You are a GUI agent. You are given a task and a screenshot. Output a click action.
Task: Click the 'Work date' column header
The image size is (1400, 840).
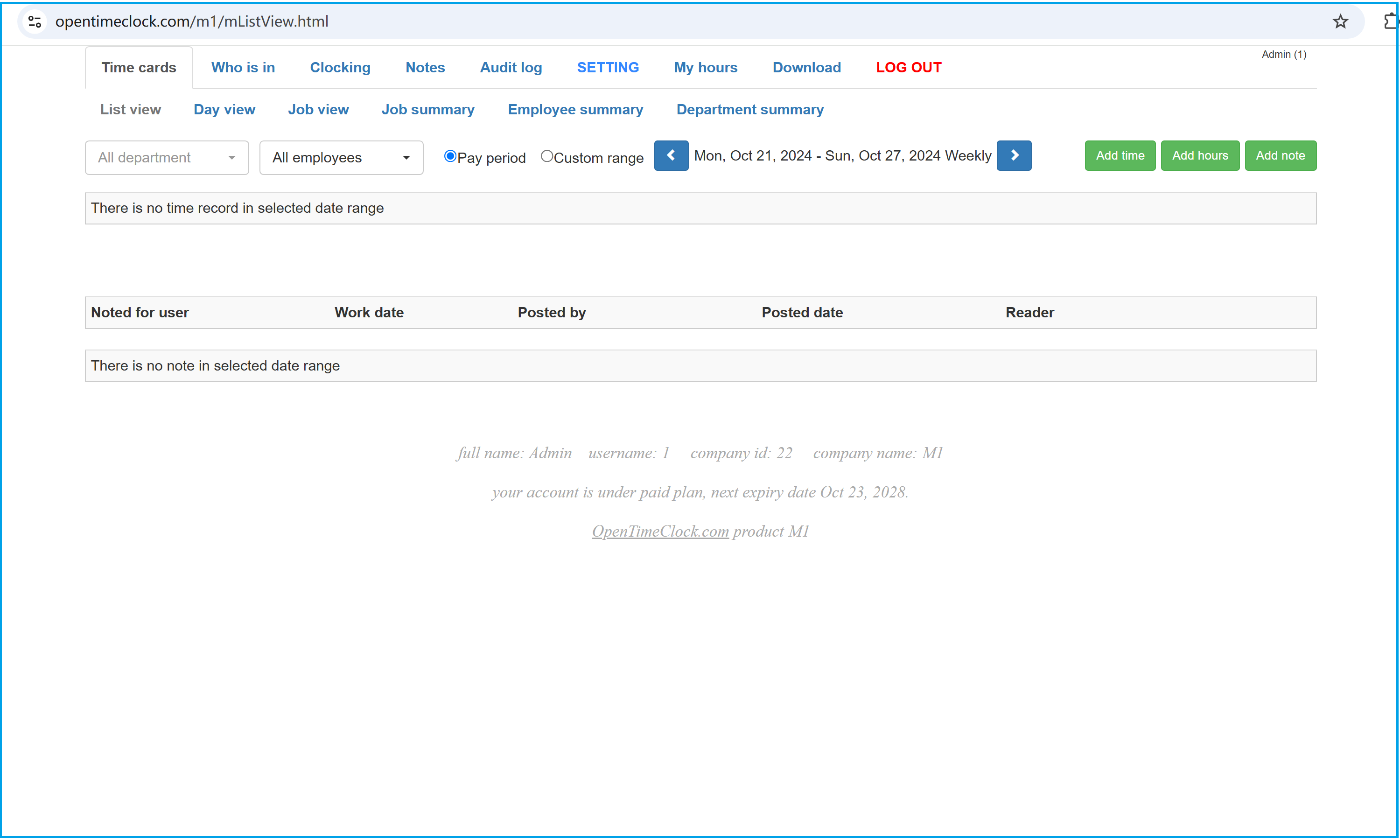[x=369, y=313]
